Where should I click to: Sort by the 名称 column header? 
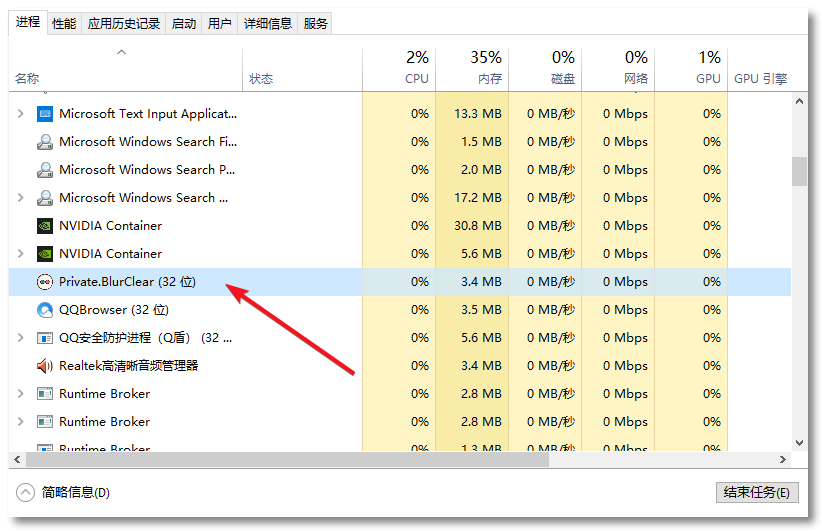pos(125,70)
